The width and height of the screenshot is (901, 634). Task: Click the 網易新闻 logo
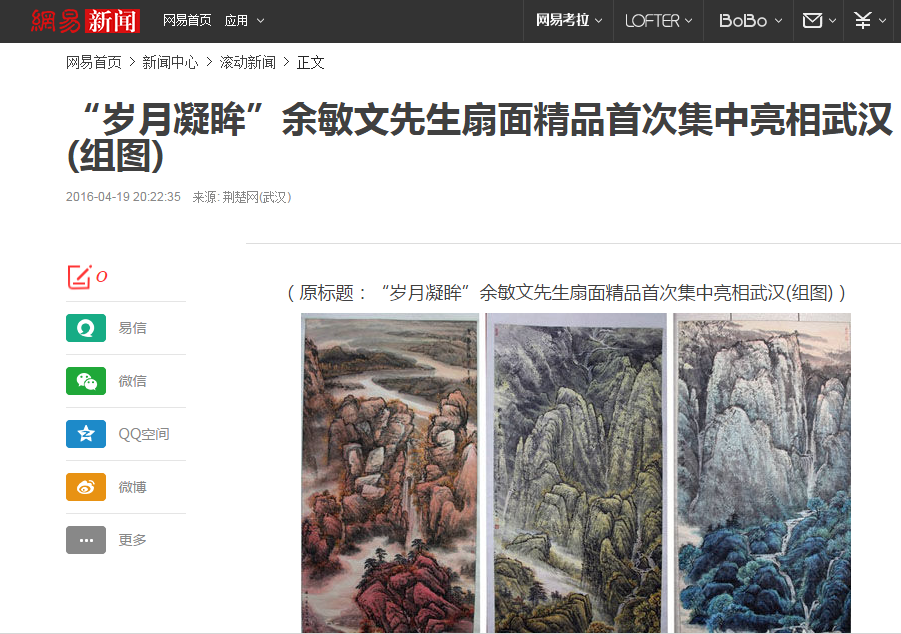(x=85, y=21)
